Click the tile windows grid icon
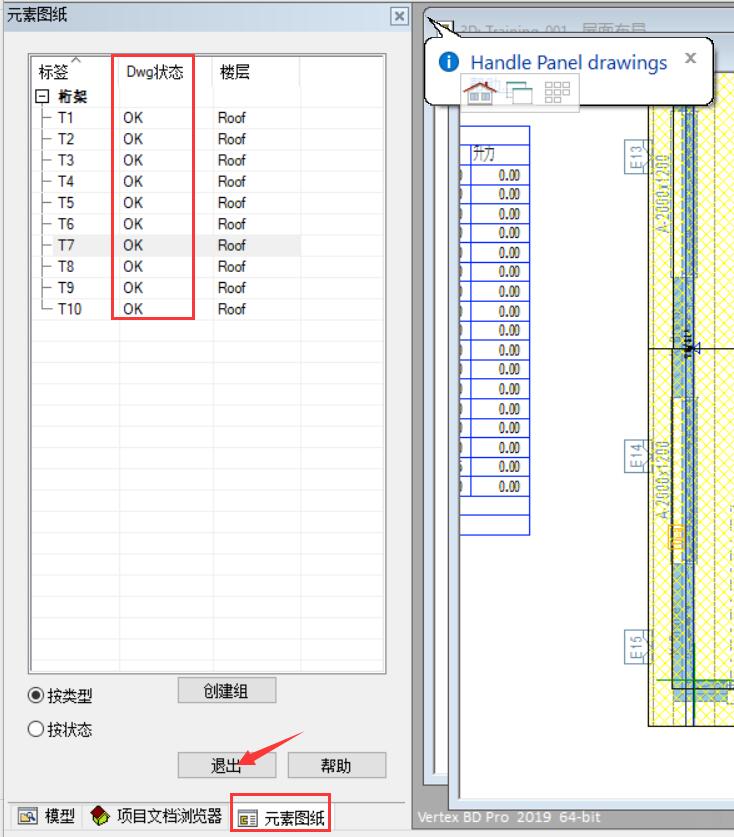 pos(557,92)
